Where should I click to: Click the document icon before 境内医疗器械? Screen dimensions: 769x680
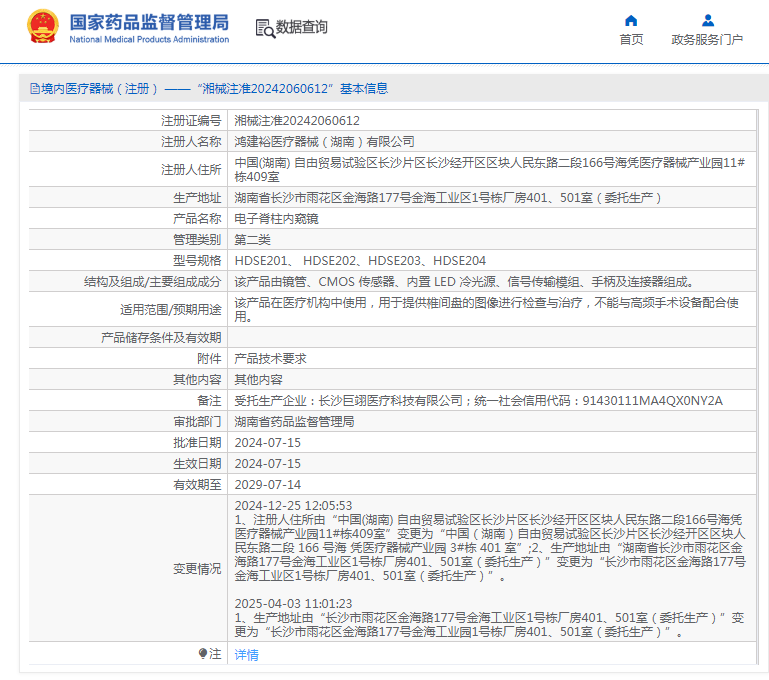34,88
